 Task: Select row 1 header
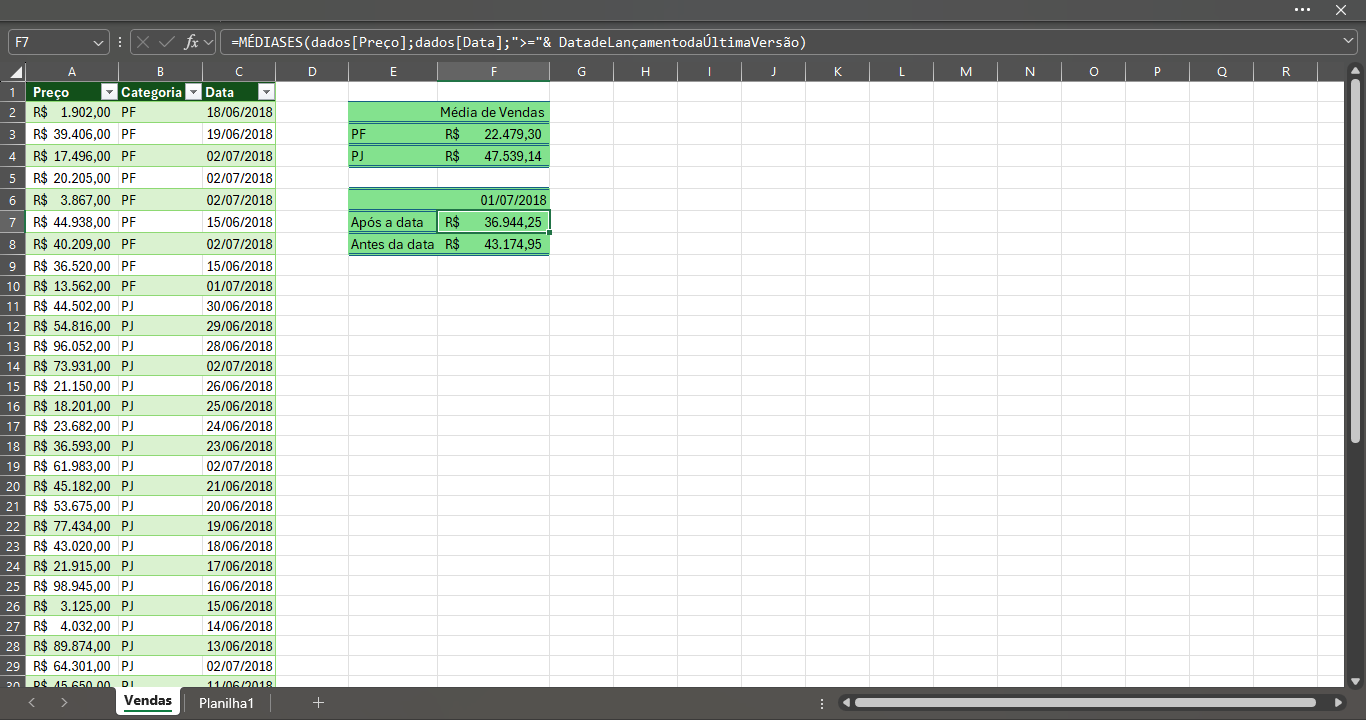point(13,92)
